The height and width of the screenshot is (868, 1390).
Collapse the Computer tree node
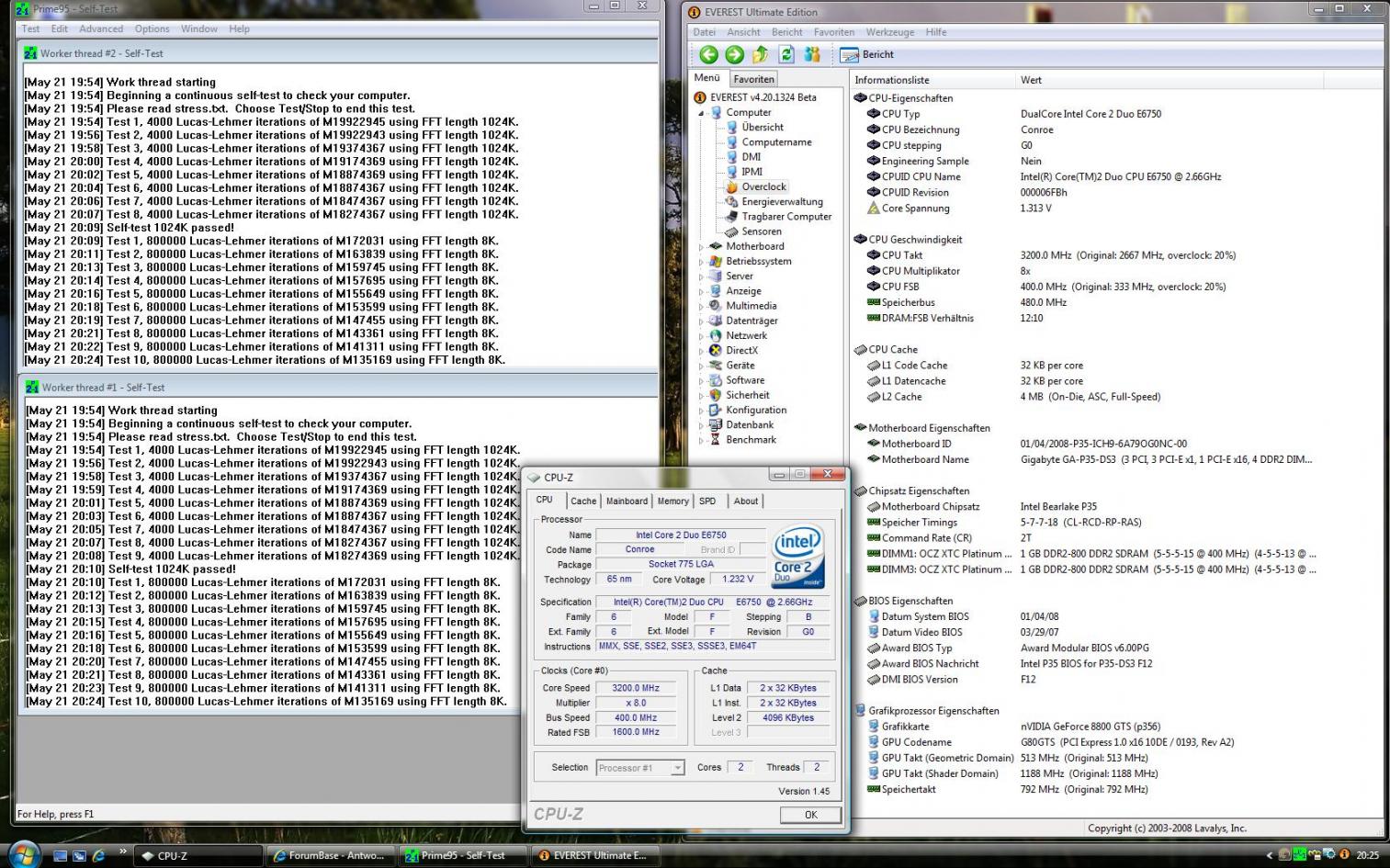click(x=701, y=113)
